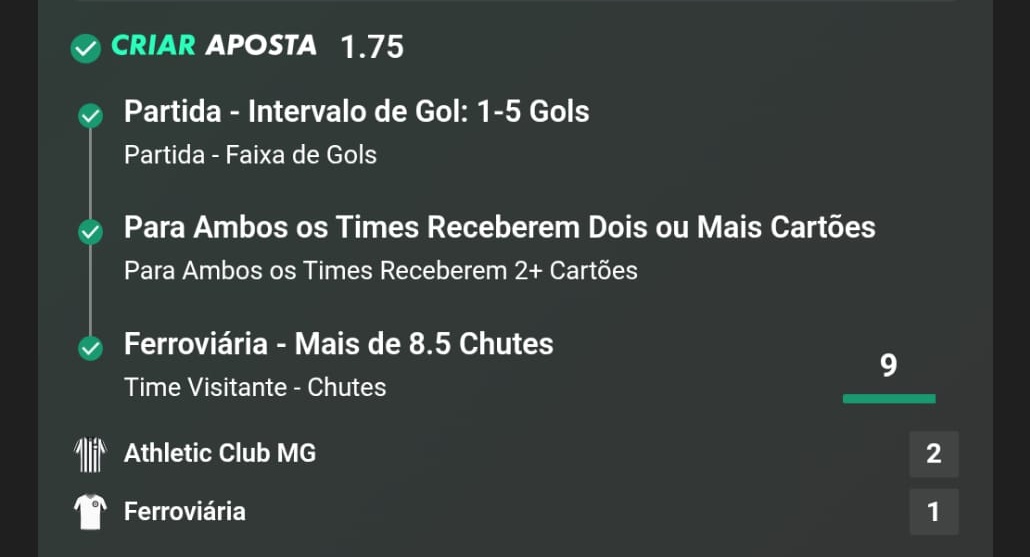Click the Athletic Club MG striped jersey icon
The height and width of the screenshot is (557, 1030).
90,454
